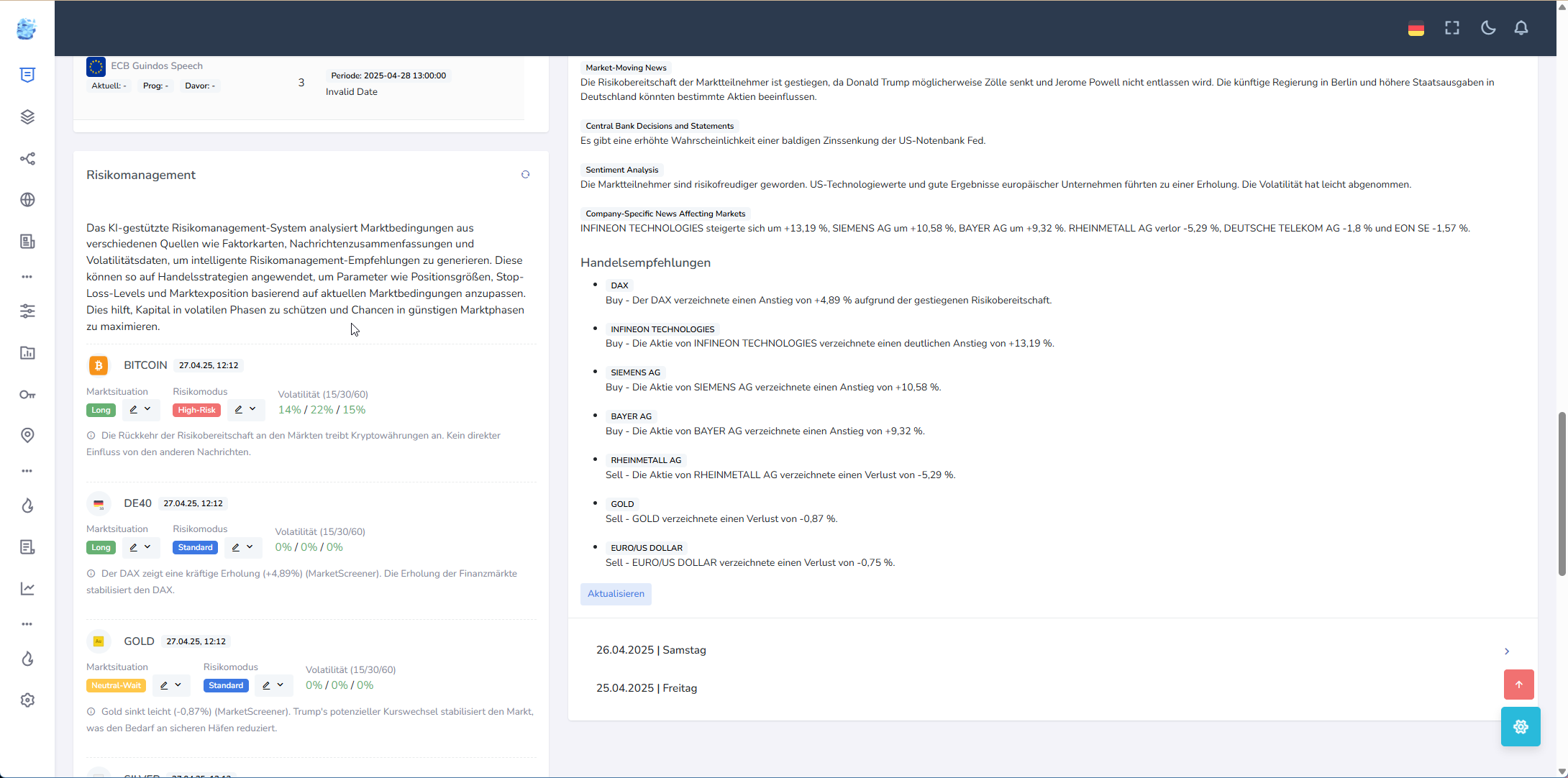Open the newspaper sidebar icon
1568x778 pixels.
pyautogui.click(x=27, y=242)
